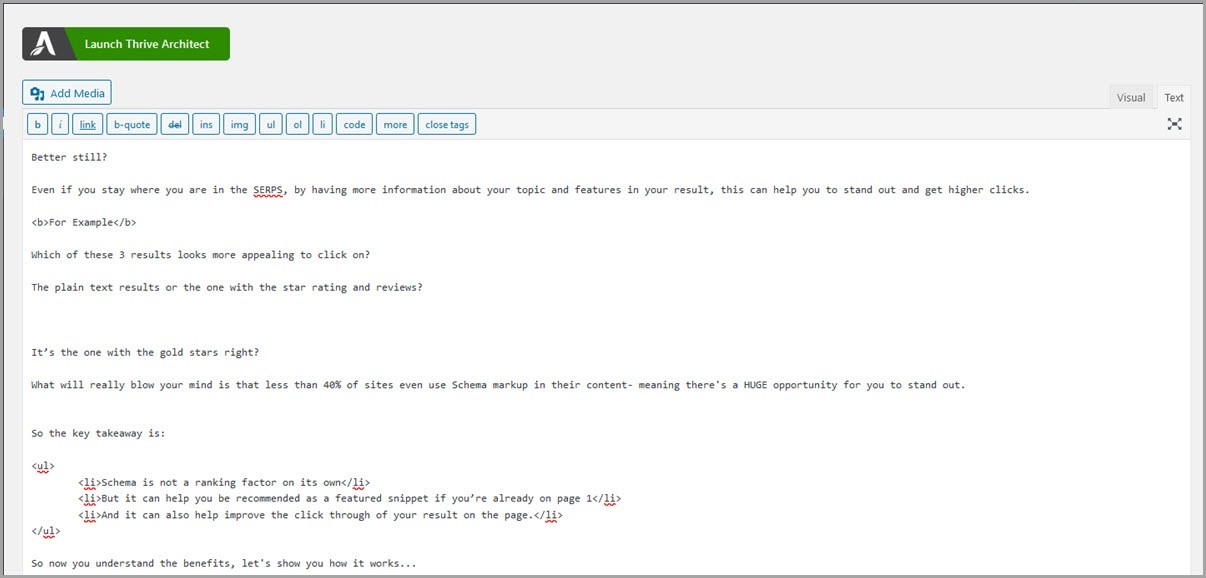1206x578 pixels.
Task: Insert a code tag with the code tool
Action: 353,124
